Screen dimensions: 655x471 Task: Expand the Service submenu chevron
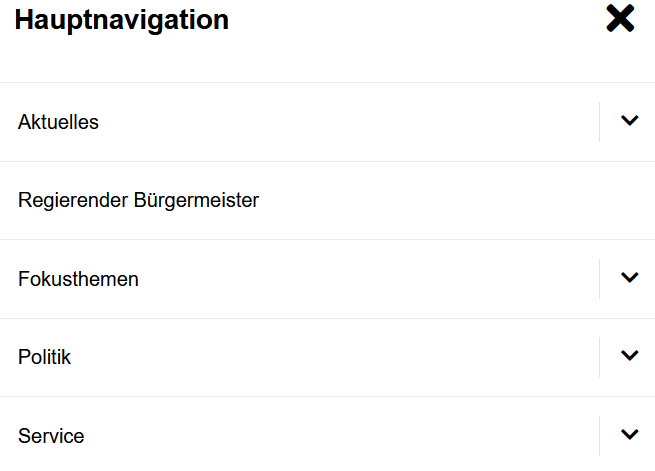[629, 434]
